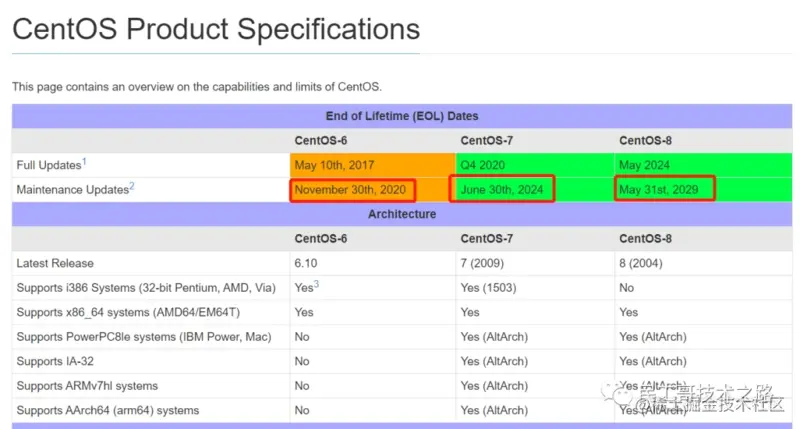The image size is (800, 429).
Task: Click footnote 3 superscript after i386 Yes
Action: (x=316, y=284)
